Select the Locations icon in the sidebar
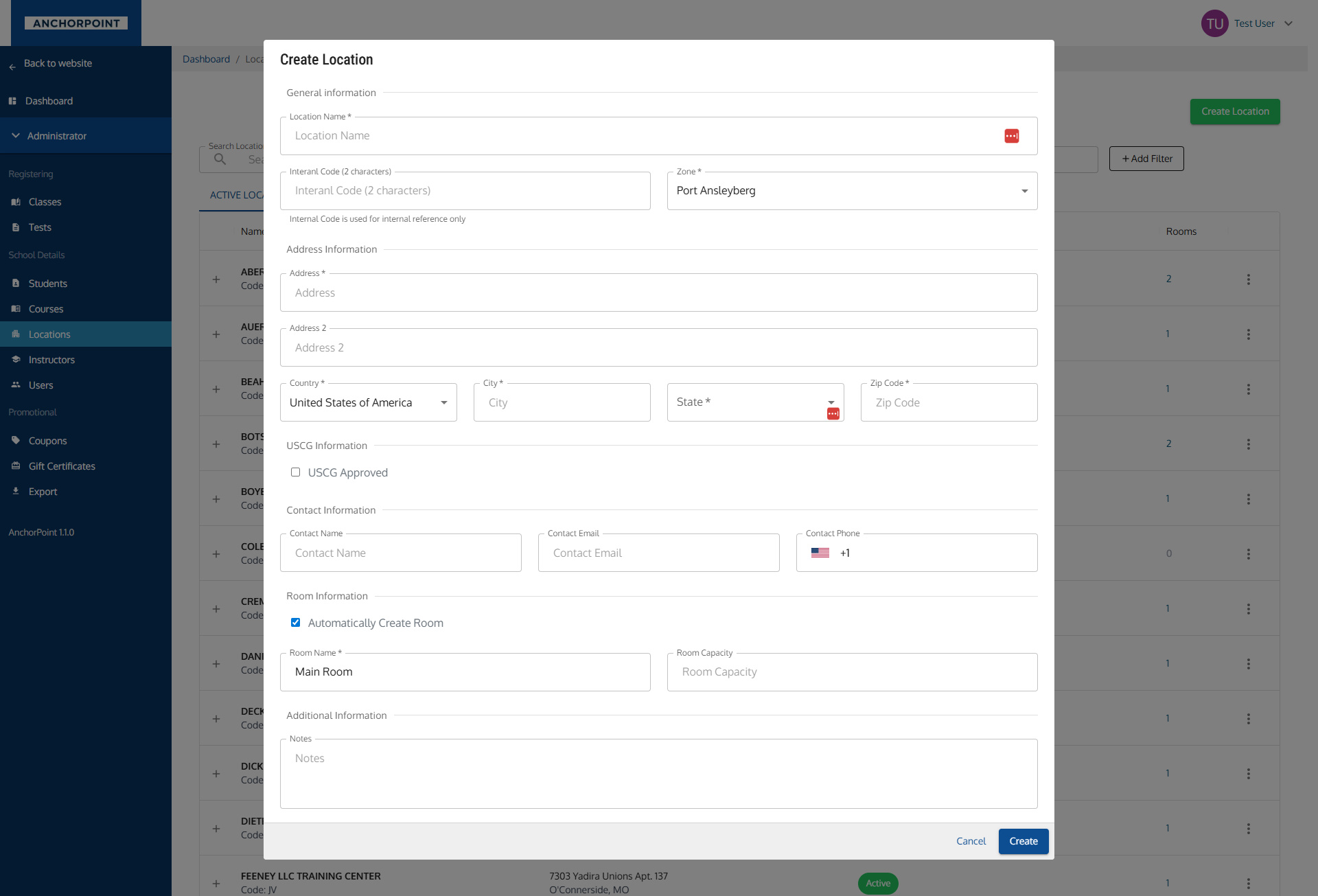Screen dimensions: 1318x896 (15, 334)
